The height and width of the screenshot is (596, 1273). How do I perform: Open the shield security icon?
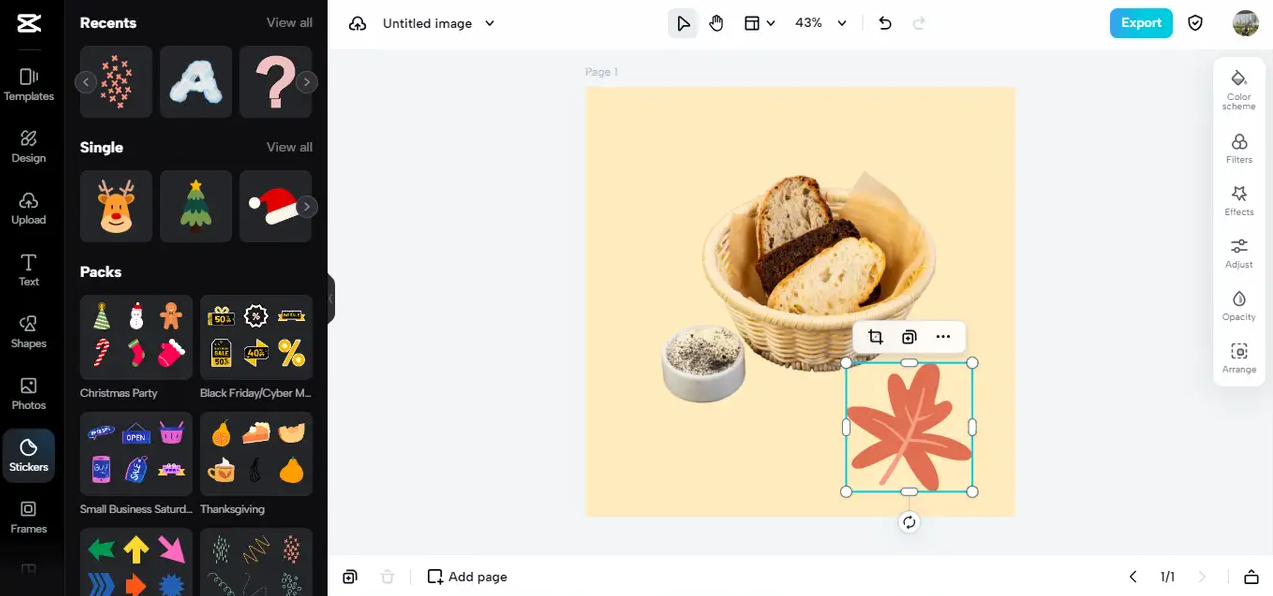tap(1195, 23)
